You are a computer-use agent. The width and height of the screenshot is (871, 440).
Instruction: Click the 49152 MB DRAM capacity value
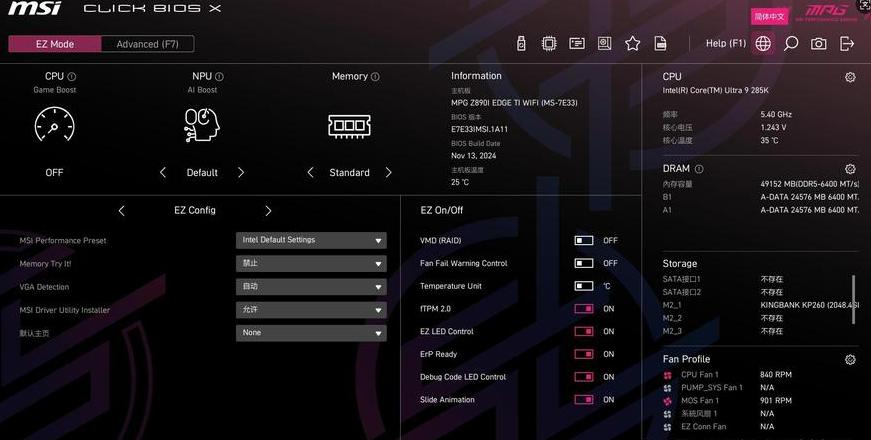[x=809, y=184]
